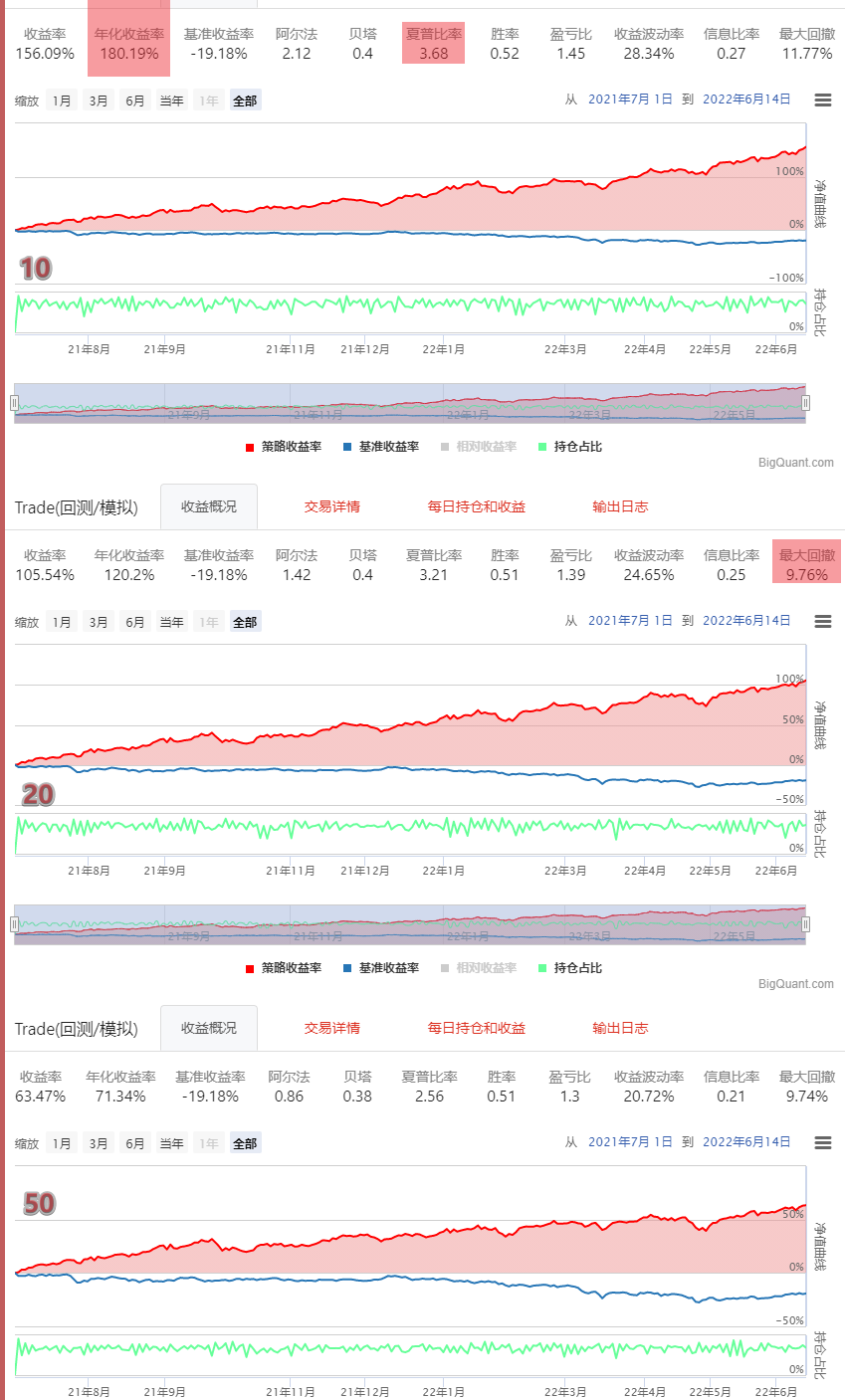The width and height of the screenshot is (845, 1400).
Task: Select 3月 zoom range in second chart
Action: click(x=99, y=622)
